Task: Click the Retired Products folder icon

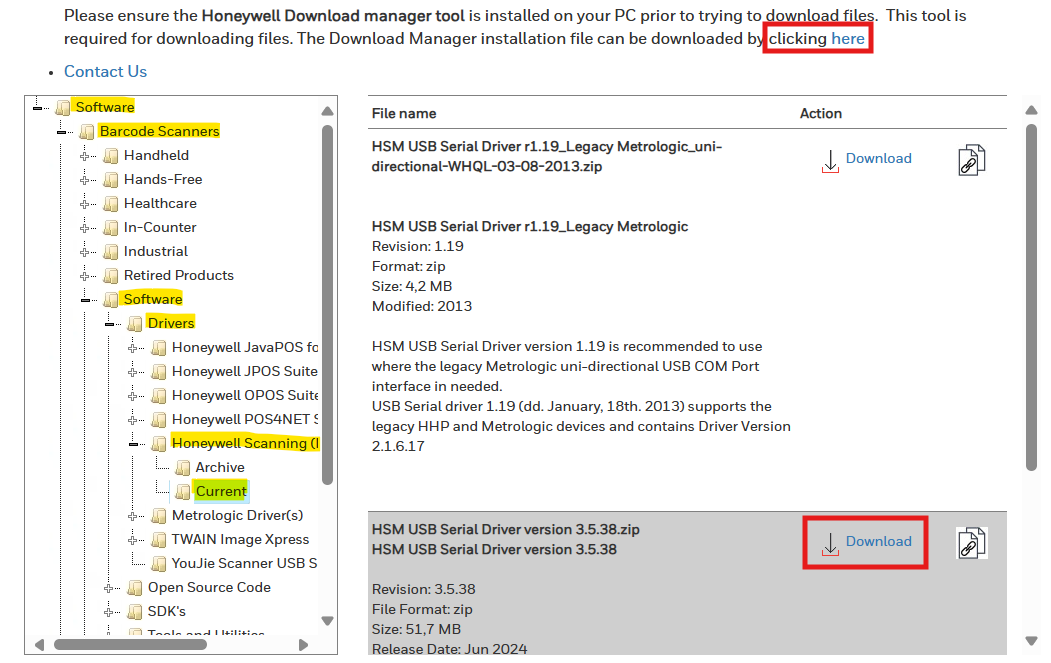Action: click(x=111, y=275)
